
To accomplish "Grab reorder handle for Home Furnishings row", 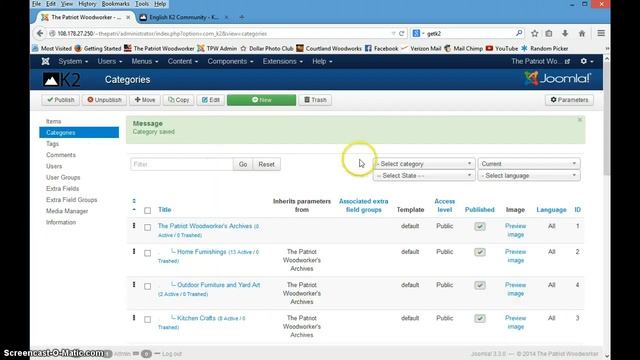I will point(134,251).
